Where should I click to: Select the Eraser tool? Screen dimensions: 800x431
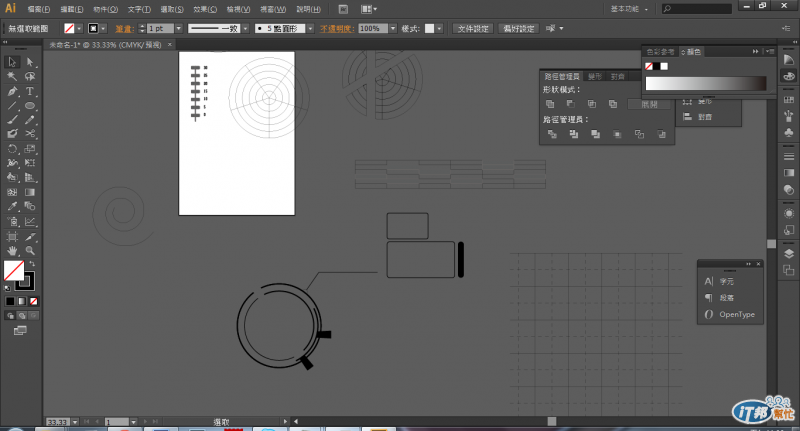tap(12, 134)
